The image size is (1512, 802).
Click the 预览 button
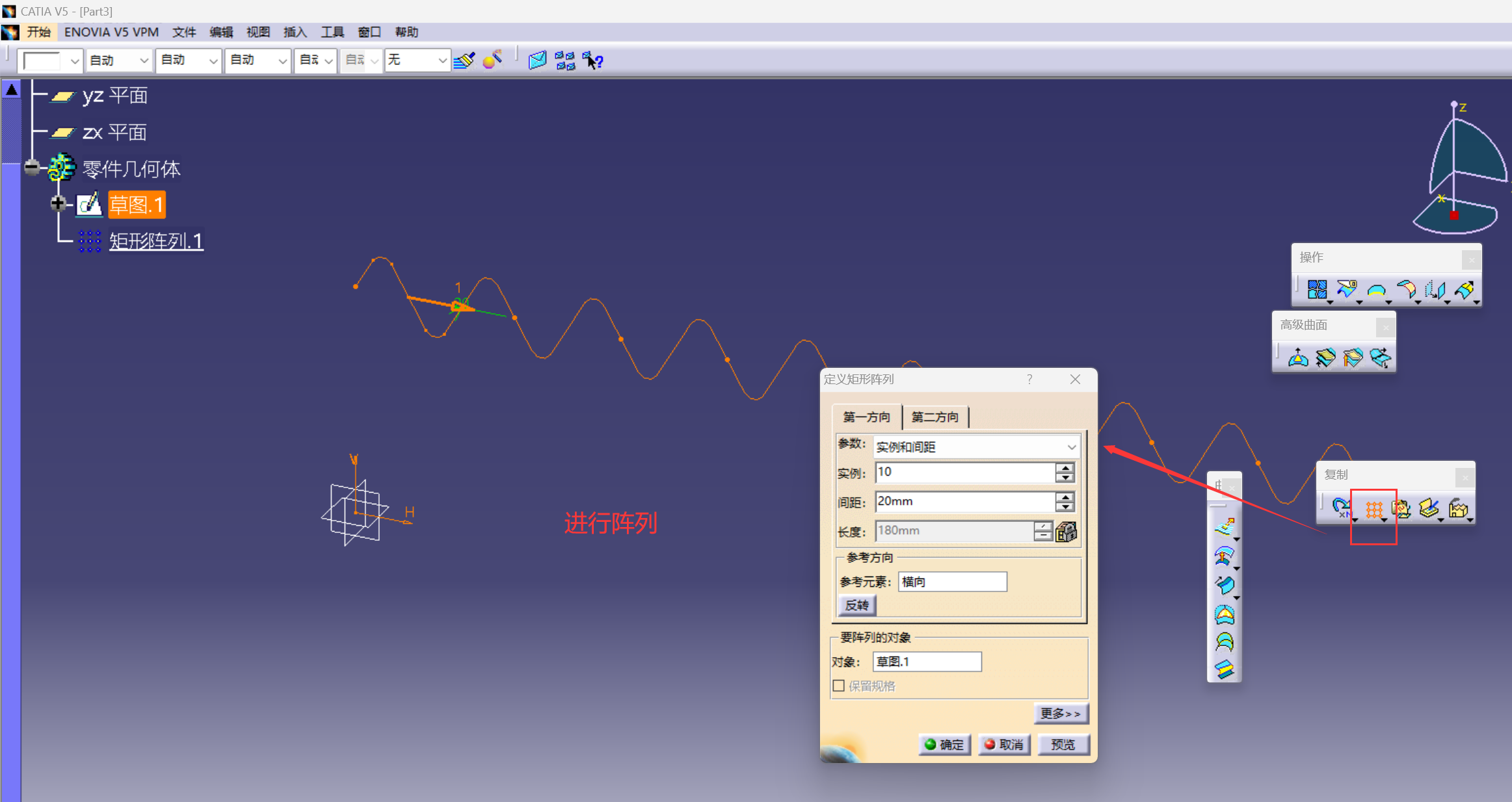(x=1063, y=744)
